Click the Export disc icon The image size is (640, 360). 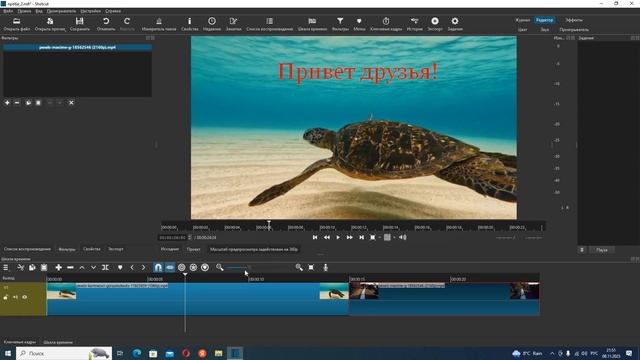point(435,21)
